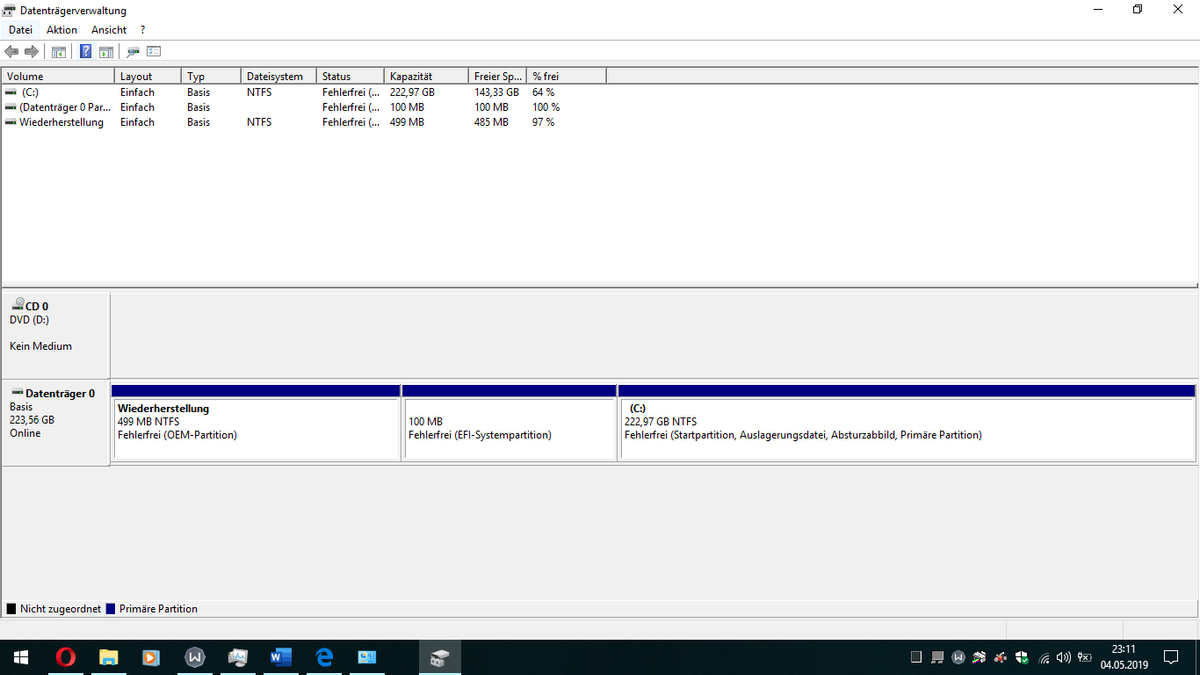Open the Aktion menu
Viewport: 1200px width, 675px height.
coord(61,30)
